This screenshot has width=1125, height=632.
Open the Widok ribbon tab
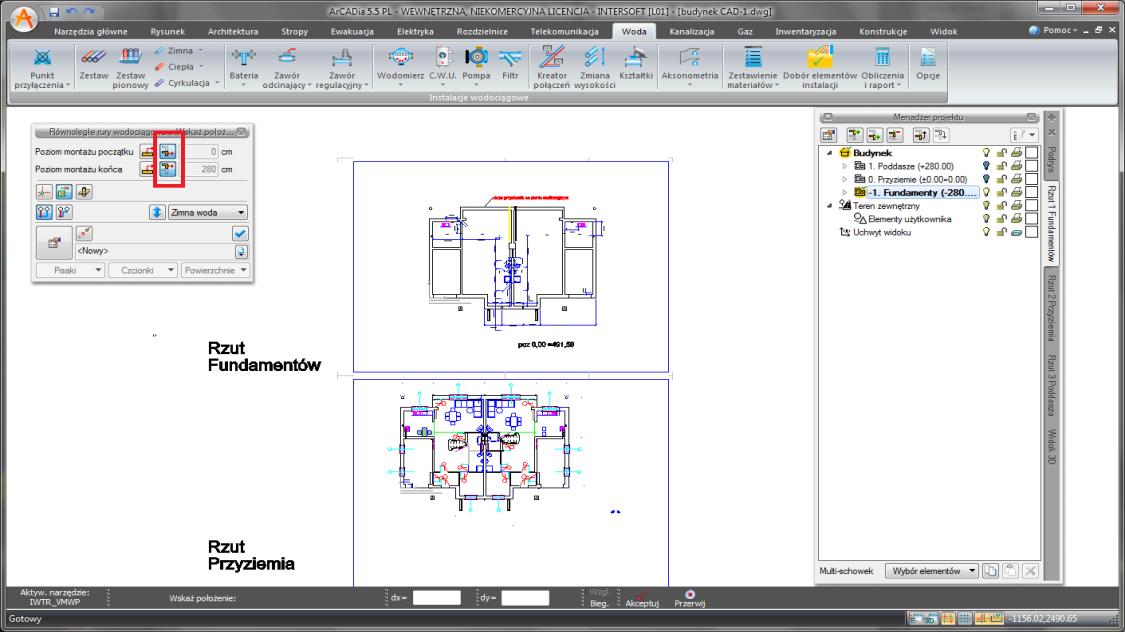click(943, 32)
